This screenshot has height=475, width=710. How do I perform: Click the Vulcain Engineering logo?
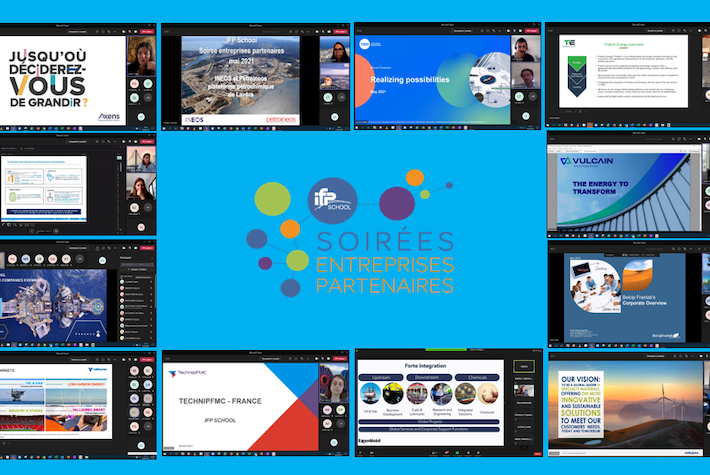click(x=585, y=161)
